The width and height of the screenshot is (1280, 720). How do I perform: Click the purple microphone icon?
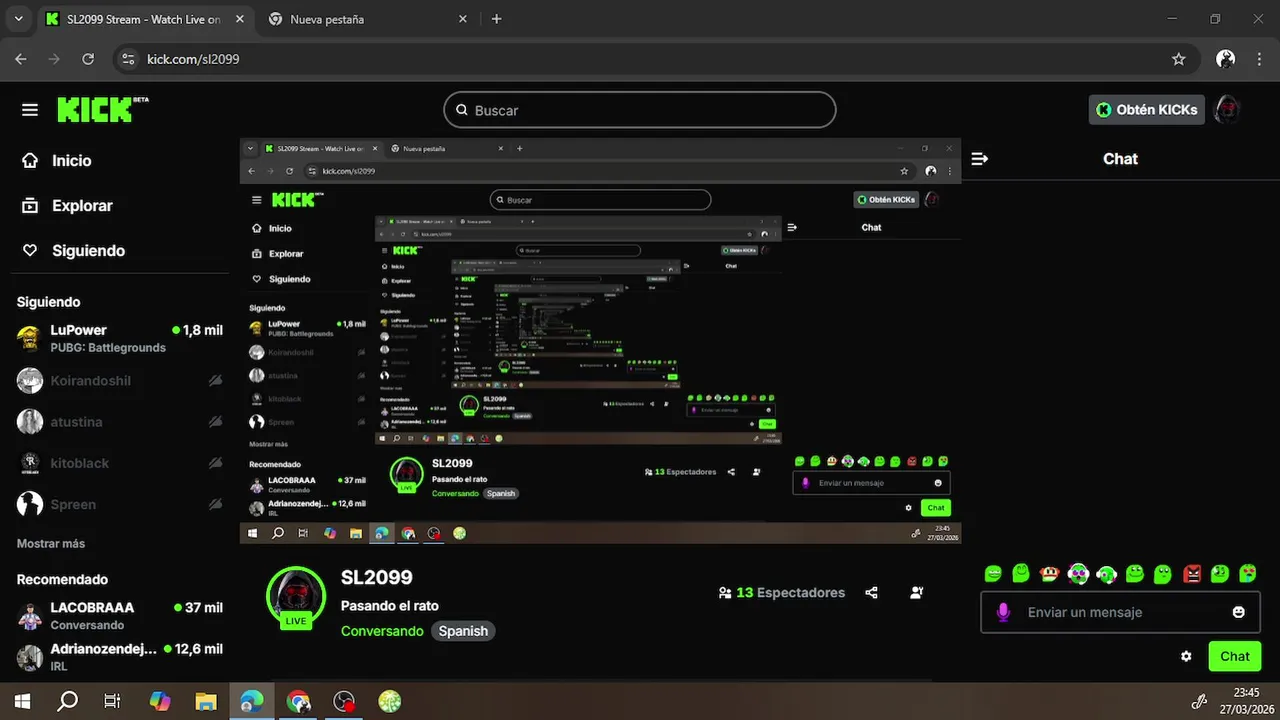click(1004, 612)
